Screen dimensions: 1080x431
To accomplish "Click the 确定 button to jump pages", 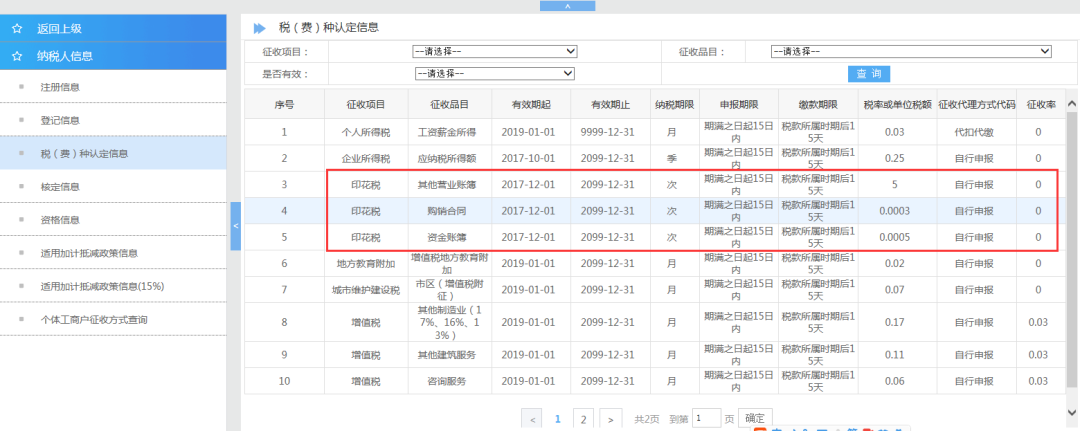I will 755,418.
